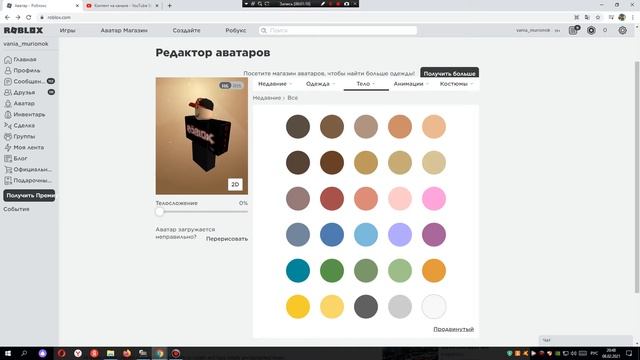640x360 pixels.
Task: Click the Перерисовать link
Action: pos(227,239)
